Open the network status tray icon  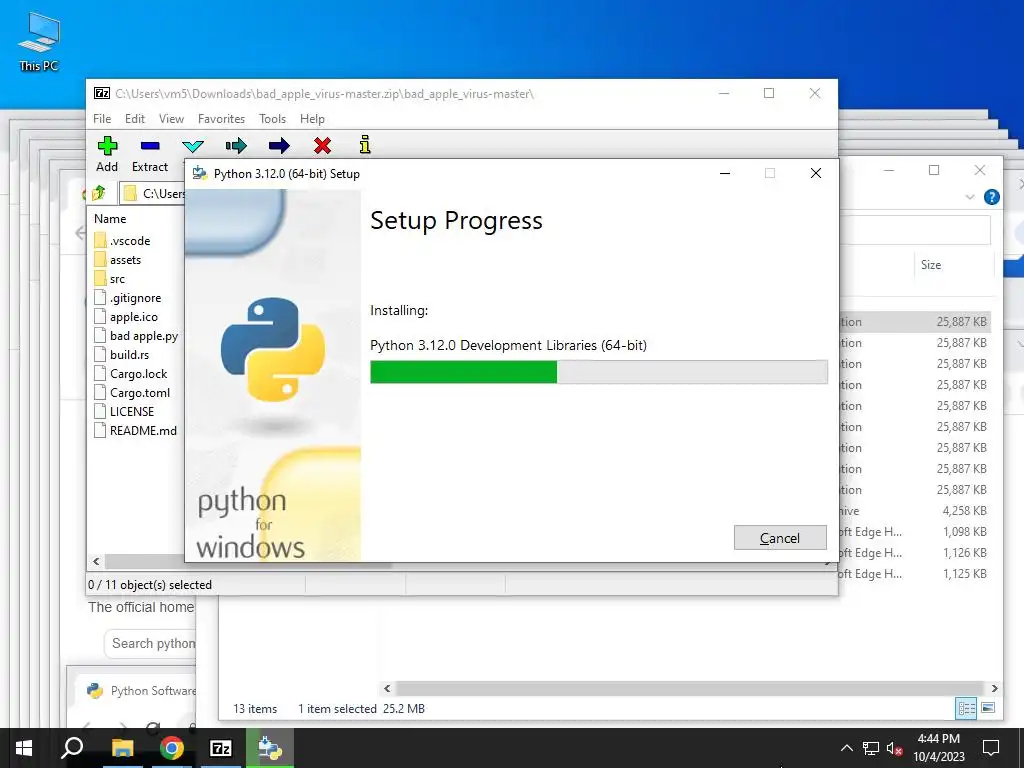coord(871,748)
